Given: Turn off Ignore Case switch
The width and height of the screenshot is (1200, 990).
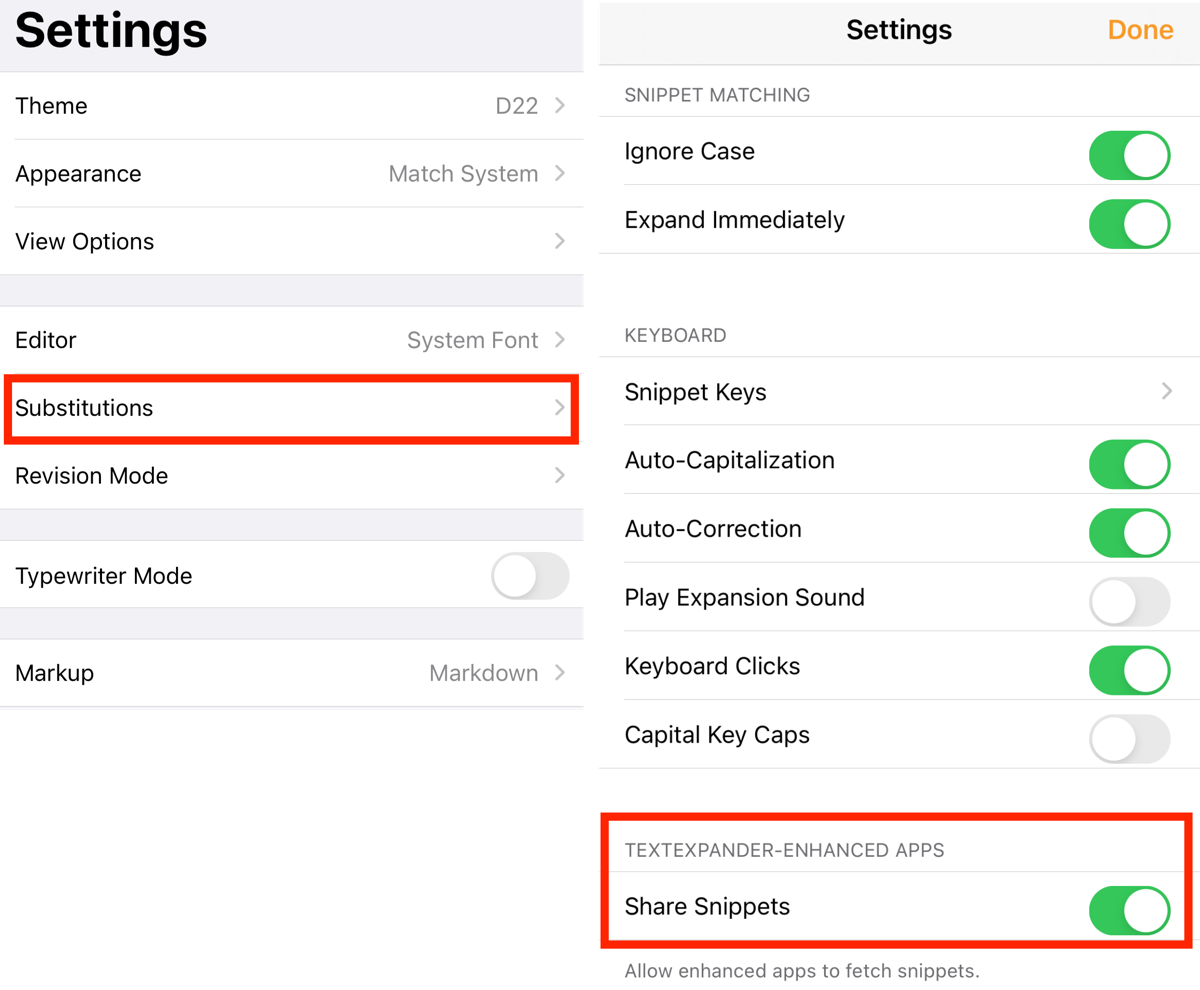Looking at the screenshot, I should click(x=1129, y=155).
